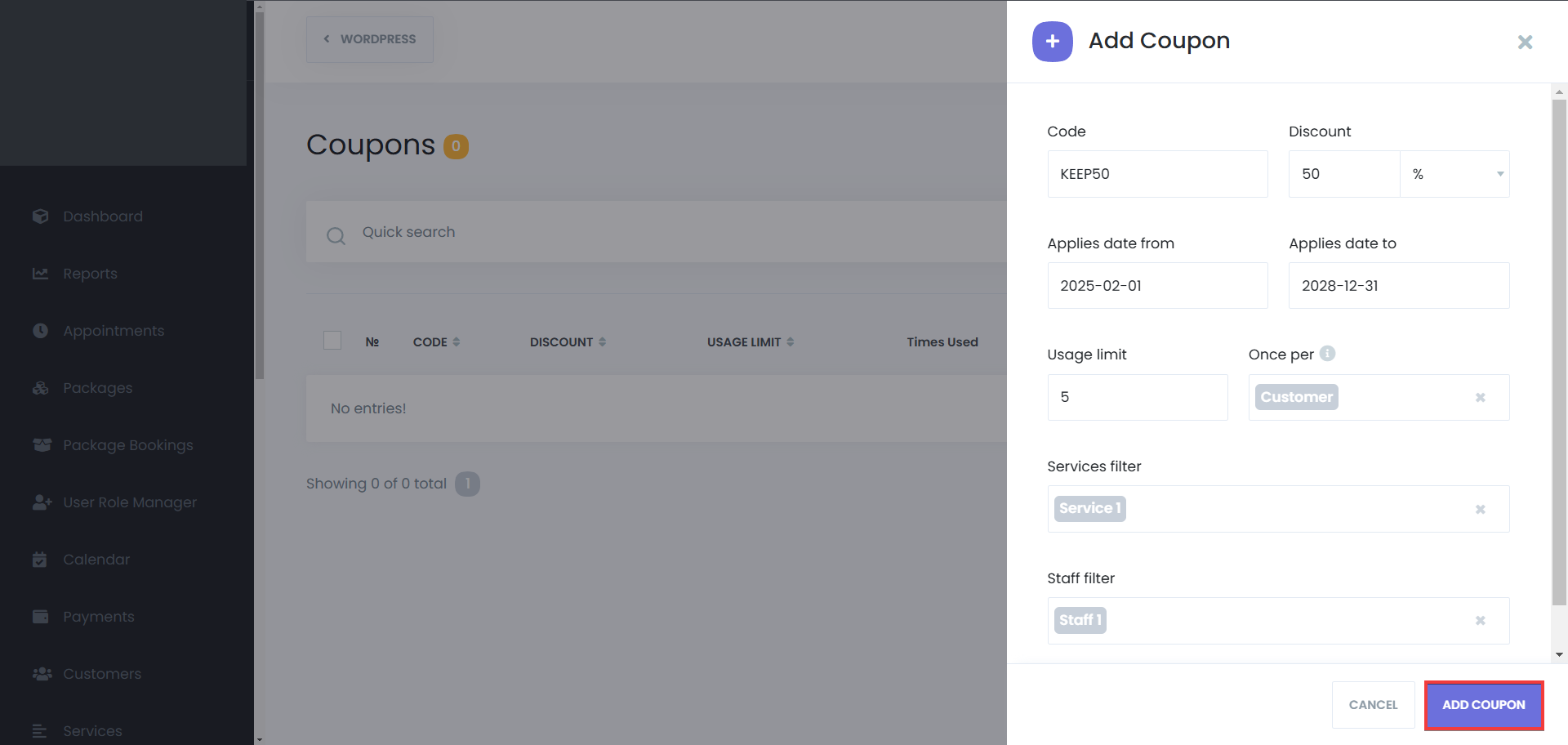1568x745 pixels.
Task: Click the Add Coupon panel vertical scrollbar
Action: pyautogui.click(x=1559, y=351)
